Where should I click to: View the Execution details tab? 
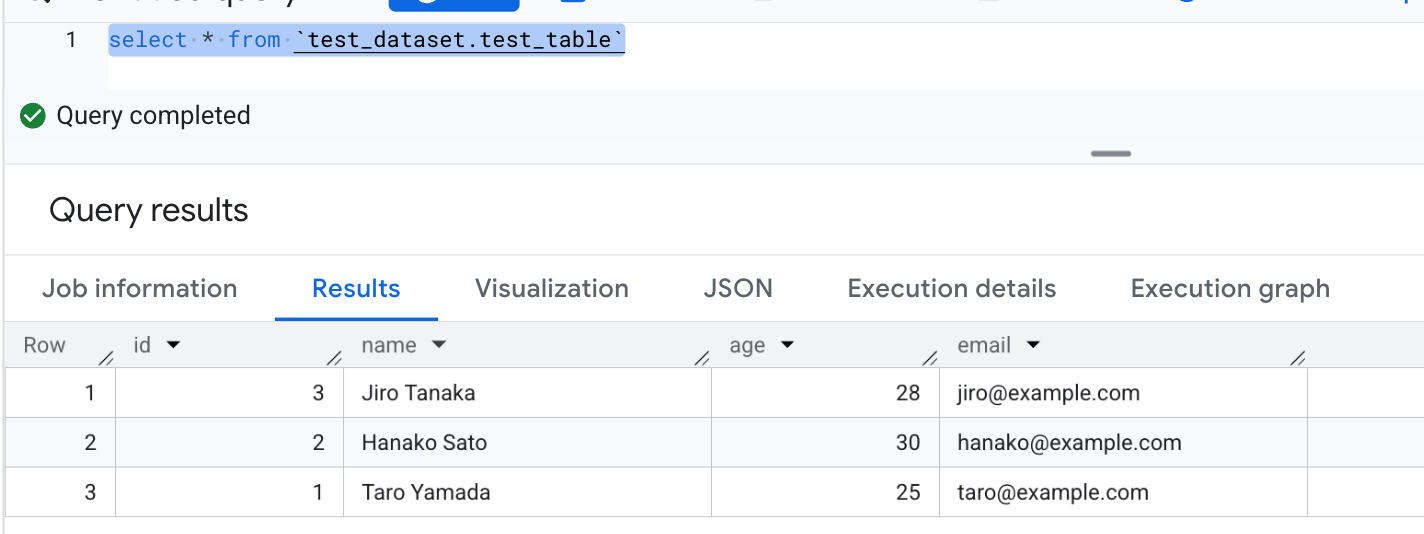tap(951, 289)
